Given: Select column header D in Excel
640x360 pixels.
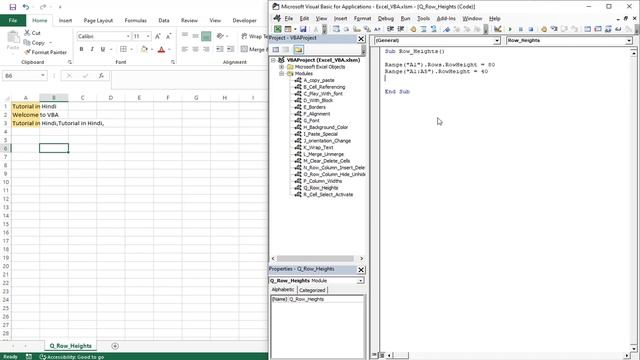Looking at the screenshot, I should point(111,98).
